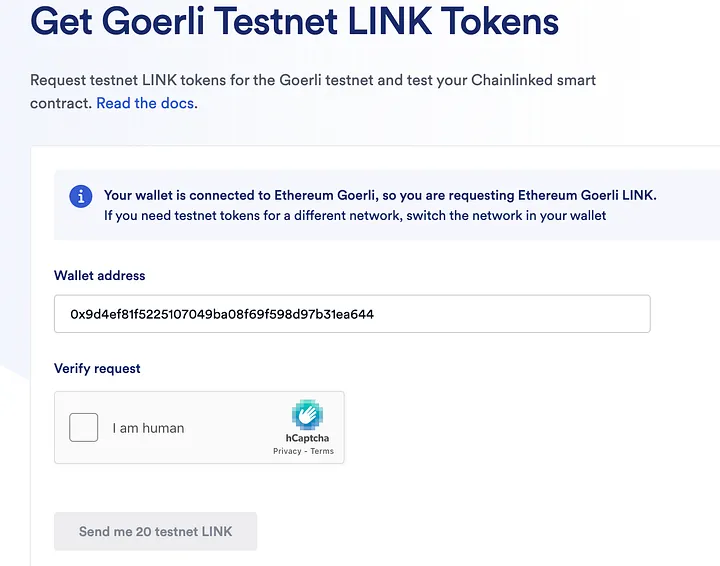Click the "Wallet address" field label

click(x=100, y=276)
